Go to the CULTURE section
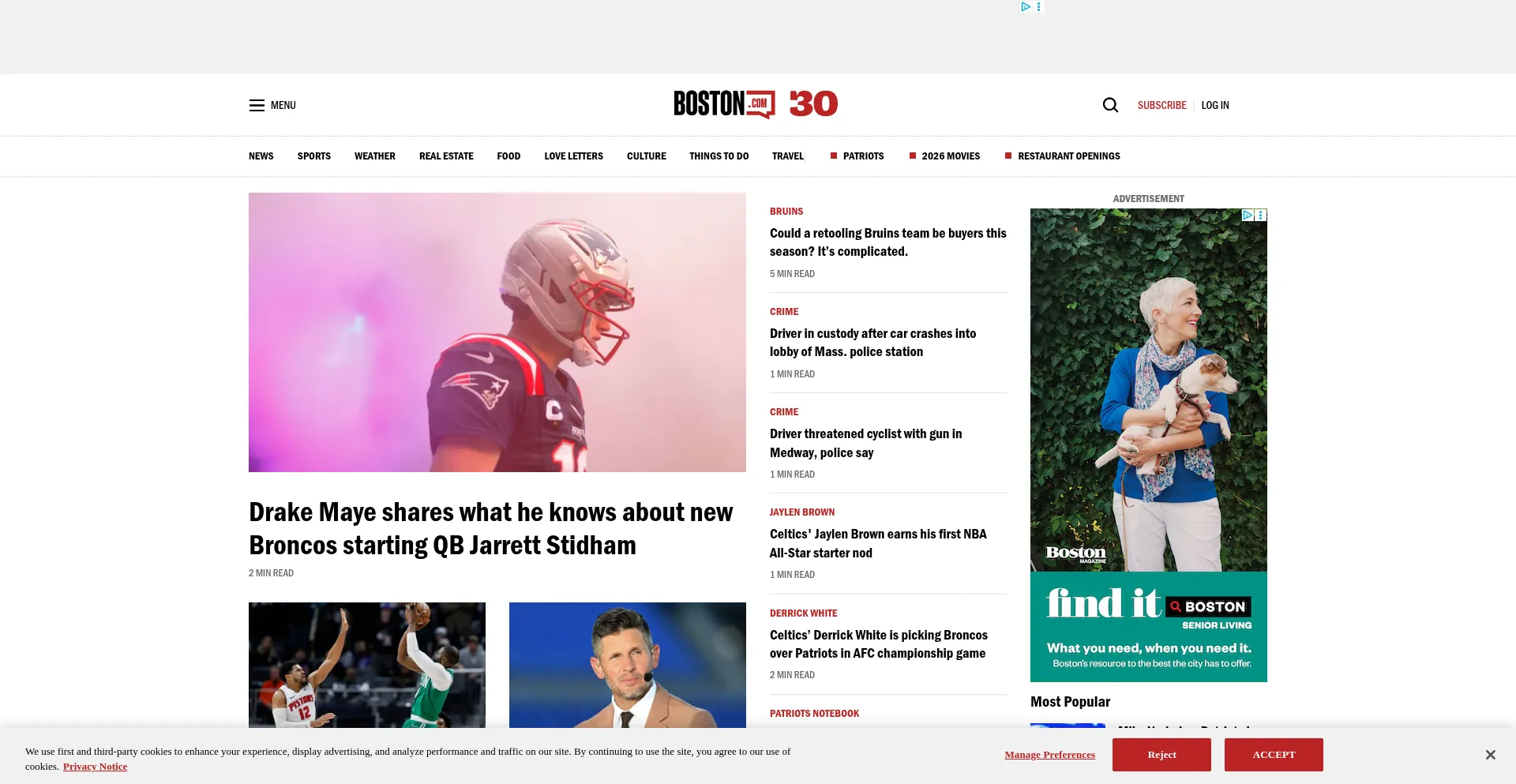The image size is (1516, 784). coord(647,156)
